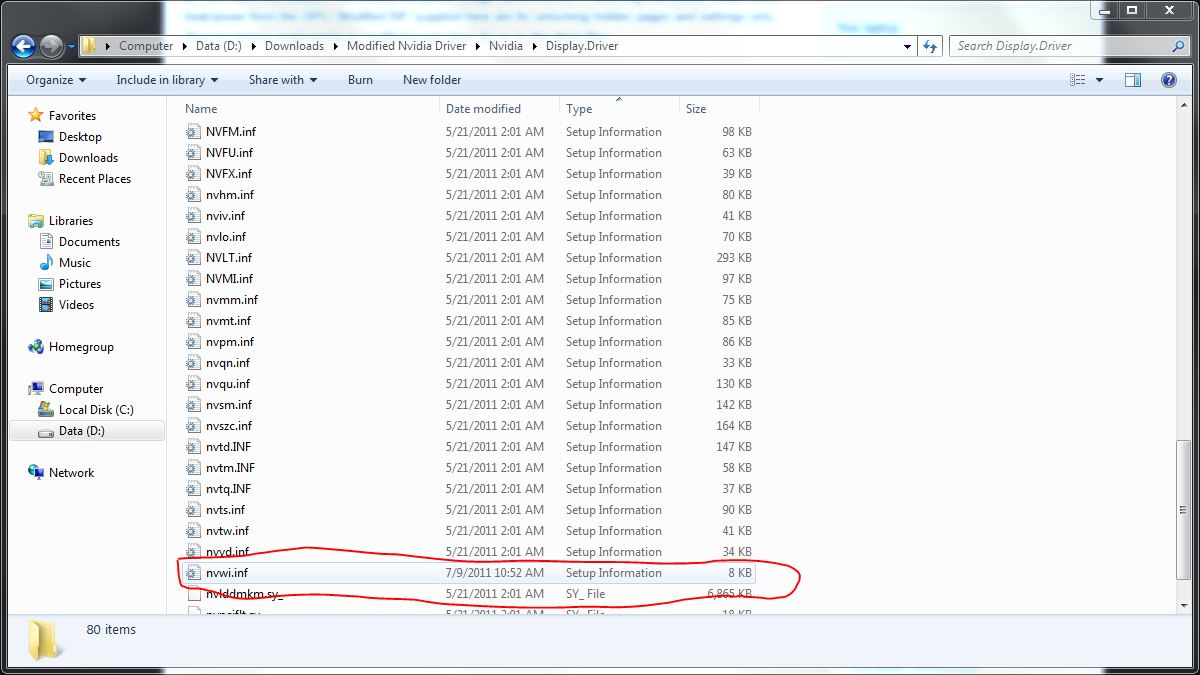Click the Homegroup icon
The height and width of the screenshot is (675, 1200).
[x=36, y=347]
